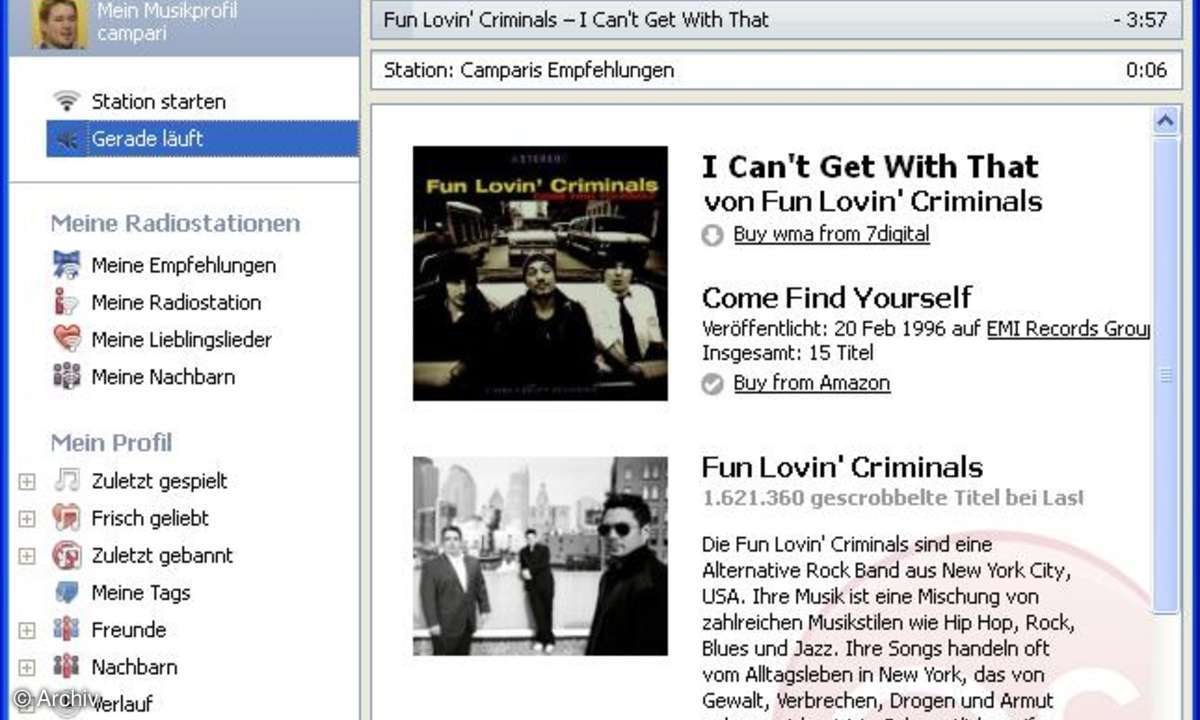This screenshot has width=1200, height=720.
Task: Select the highlighted Gerade läuft entry
Action: [x=202, y=139]
